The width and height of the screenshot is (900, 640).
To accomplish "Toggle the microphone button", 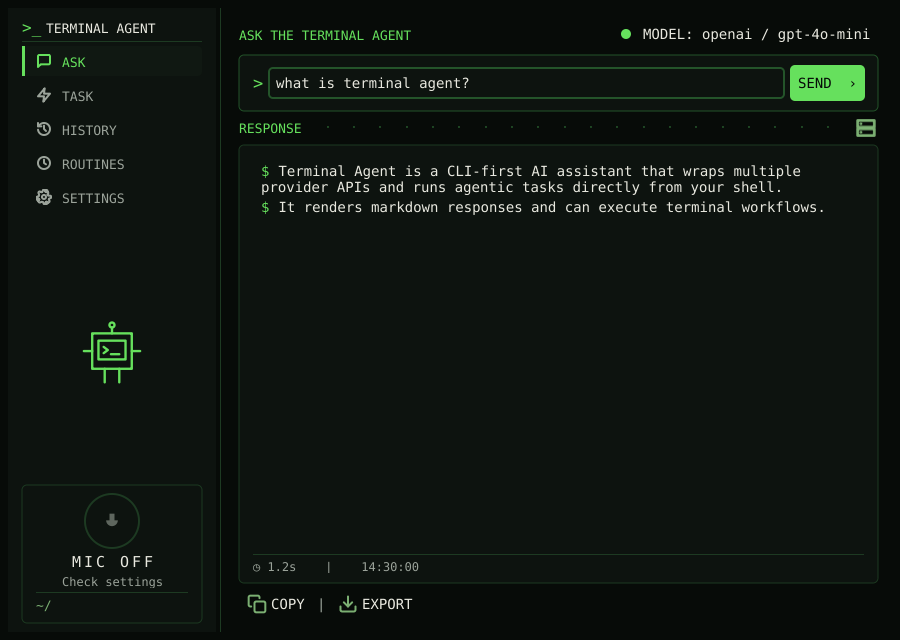I will pyautogui.click(x=112, y=521).
